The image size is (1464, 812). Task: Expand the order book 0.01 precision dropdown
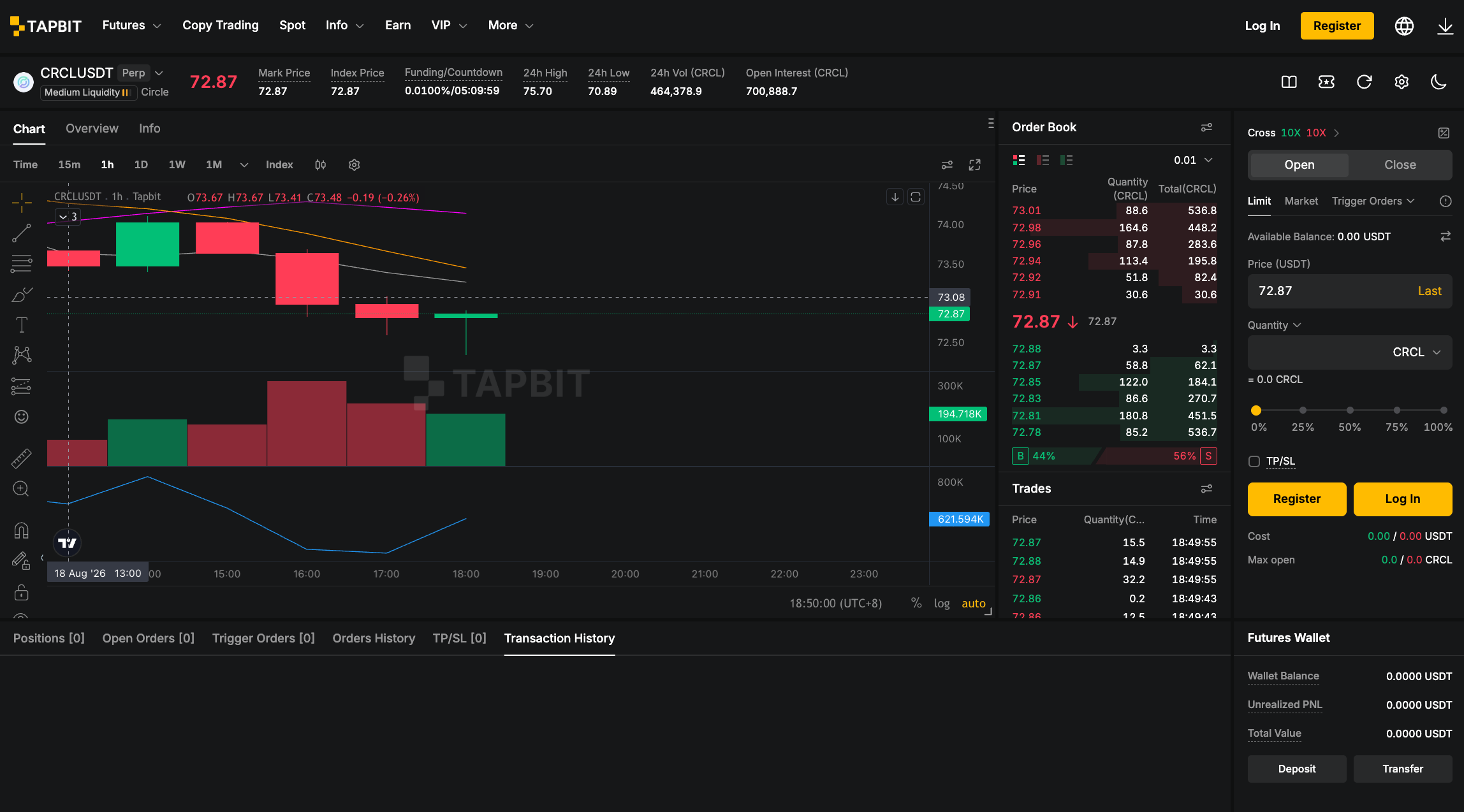coord(1193,160)
